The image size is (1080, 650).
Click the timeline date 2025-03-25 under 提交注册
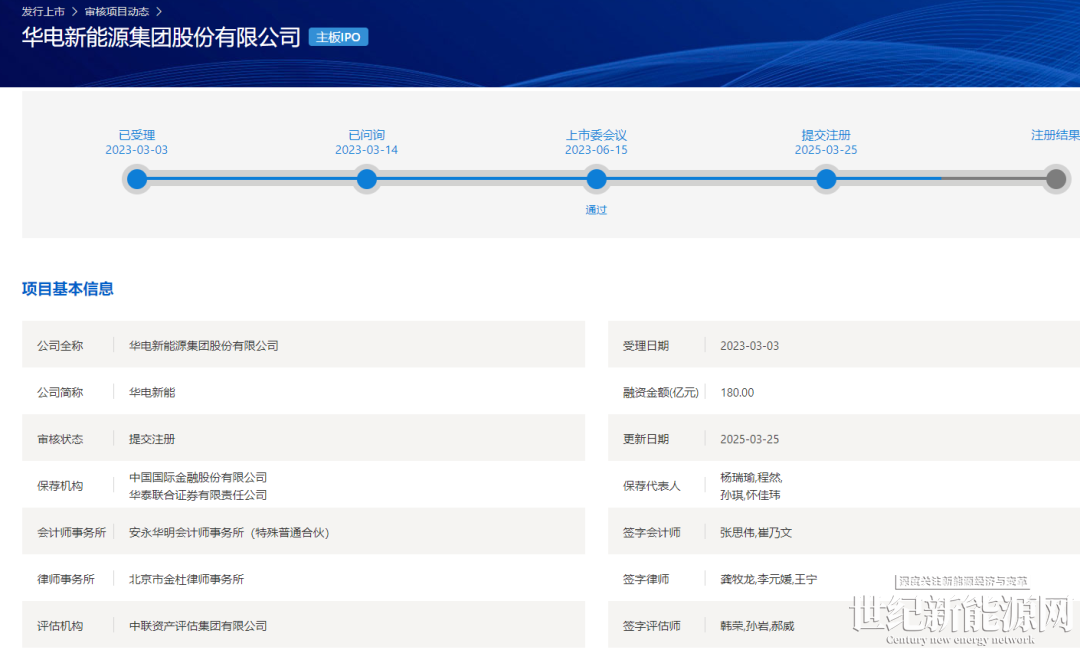[826, 150]
